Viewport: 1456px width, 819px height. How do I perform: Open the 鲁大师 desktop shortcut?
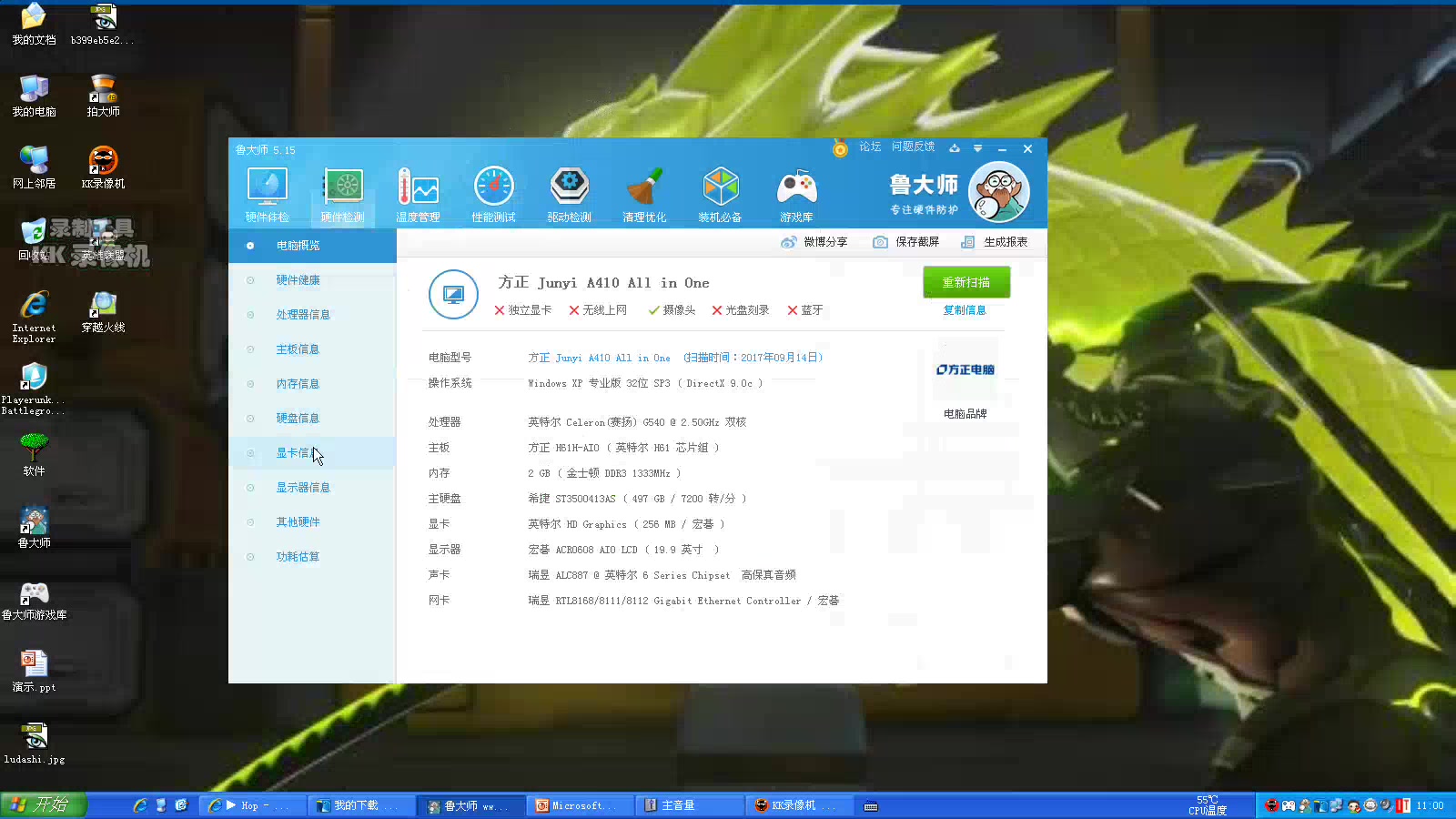coord(34,527)
